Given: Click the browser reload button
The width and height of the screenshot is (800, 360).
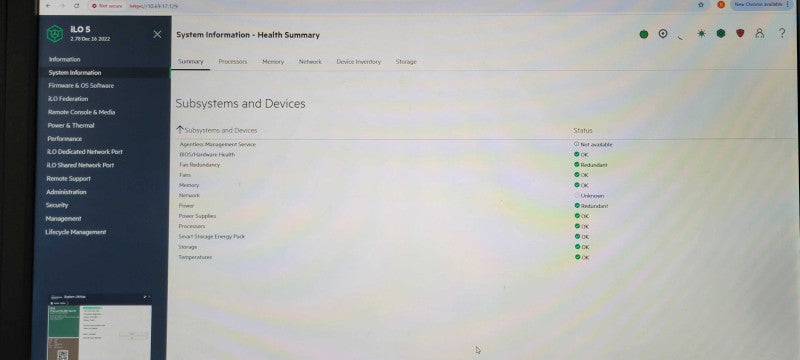Looking at the screenshot, I should pos(77,6).
